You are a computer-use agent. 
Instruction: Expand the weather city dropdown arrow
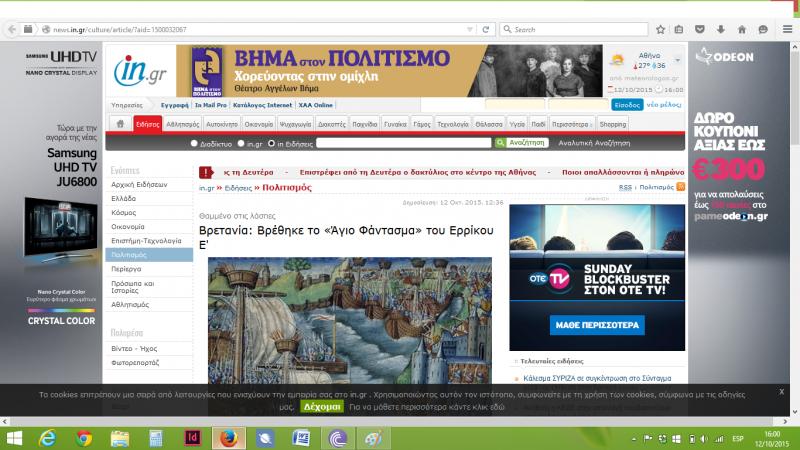678,60
